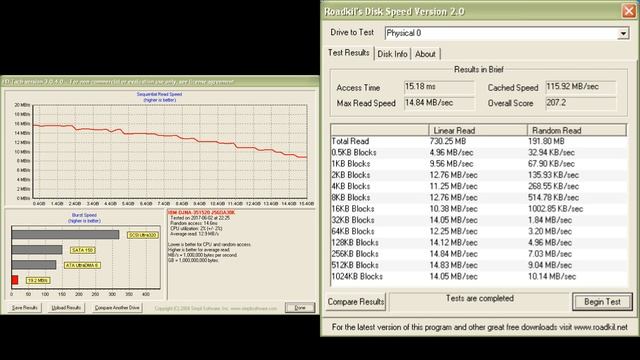Click the 10.14 MB/sec random read value
This screenshot has width=640, height=360.
(552, 276)
